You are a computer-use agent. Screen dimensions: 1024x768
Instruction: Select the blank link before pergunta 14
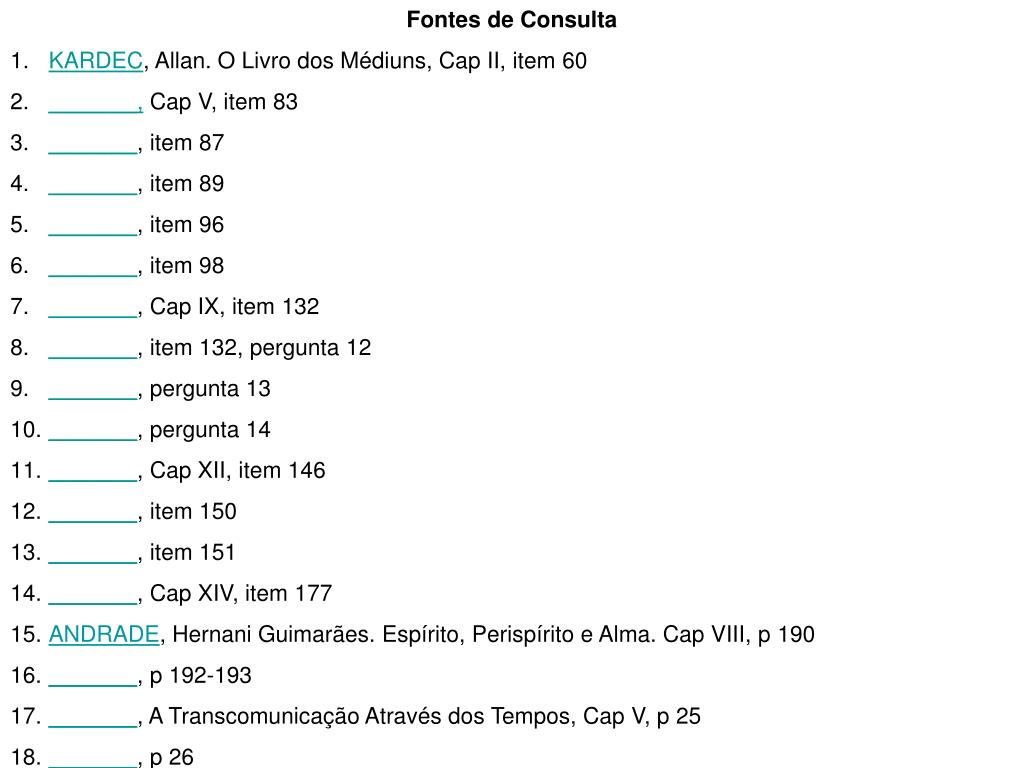[93, 432]
